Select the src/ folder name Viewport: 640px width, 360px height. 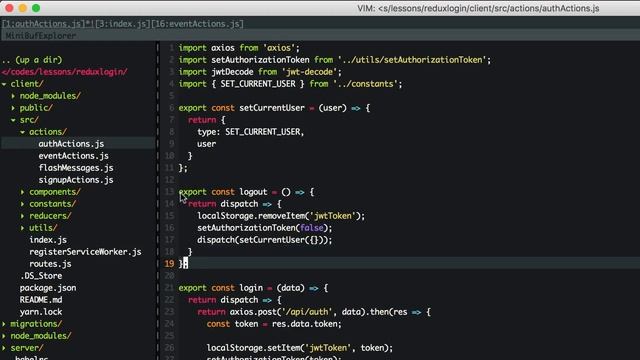29,120
